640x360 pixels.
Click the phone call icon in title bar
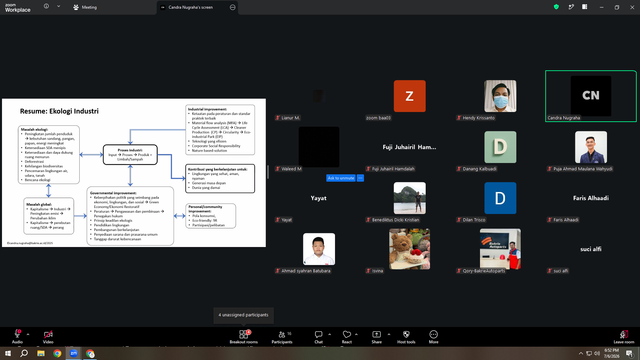coord(571,7)
